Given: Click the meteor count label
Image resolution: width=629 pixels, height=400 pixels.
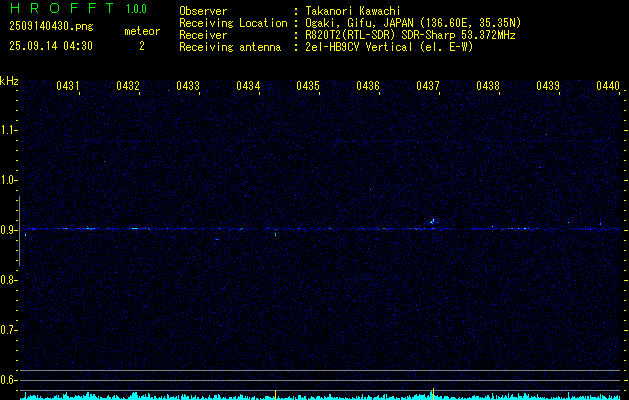Looking at the screenshot, I should click(x=141, y=31).
